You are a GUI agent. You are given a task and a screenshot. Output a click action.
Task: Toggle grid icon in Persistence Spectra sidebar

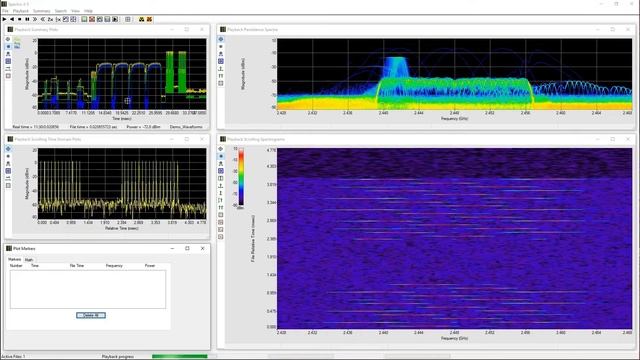click(221, 61)
